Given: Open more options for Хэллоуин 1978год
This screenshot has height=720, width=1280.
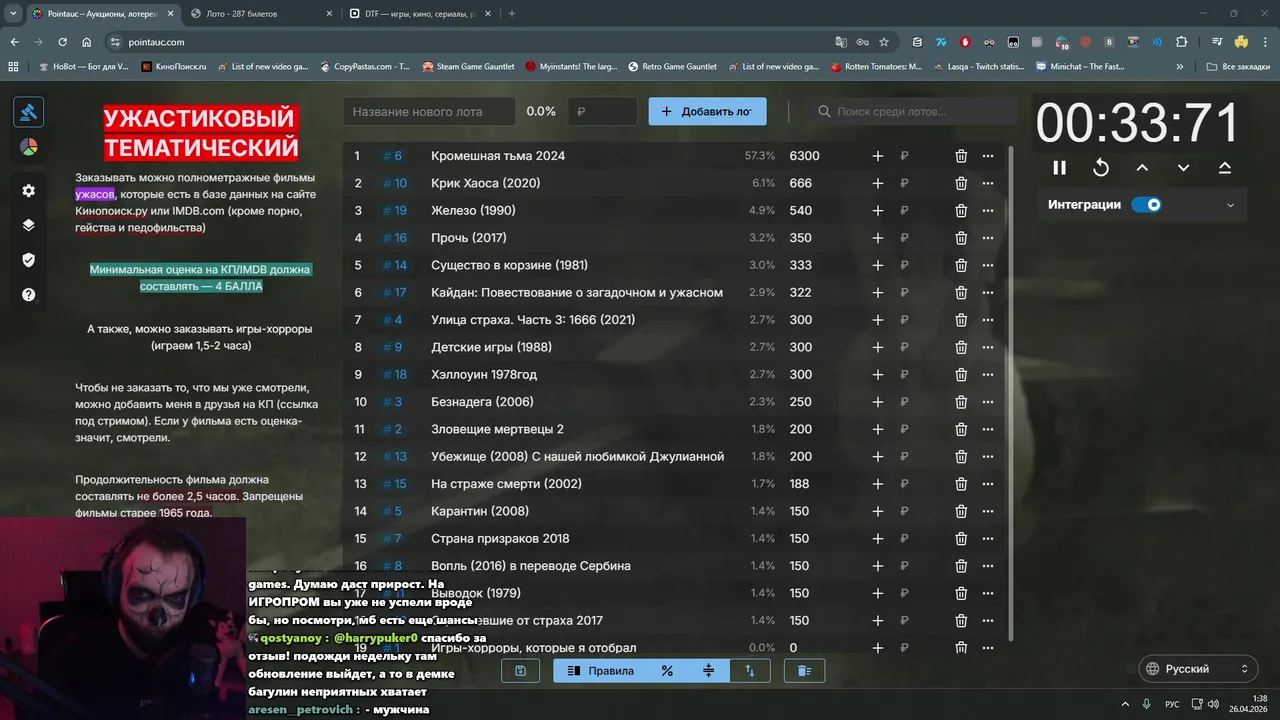Looking at the screenshot, I should [988, 375].
